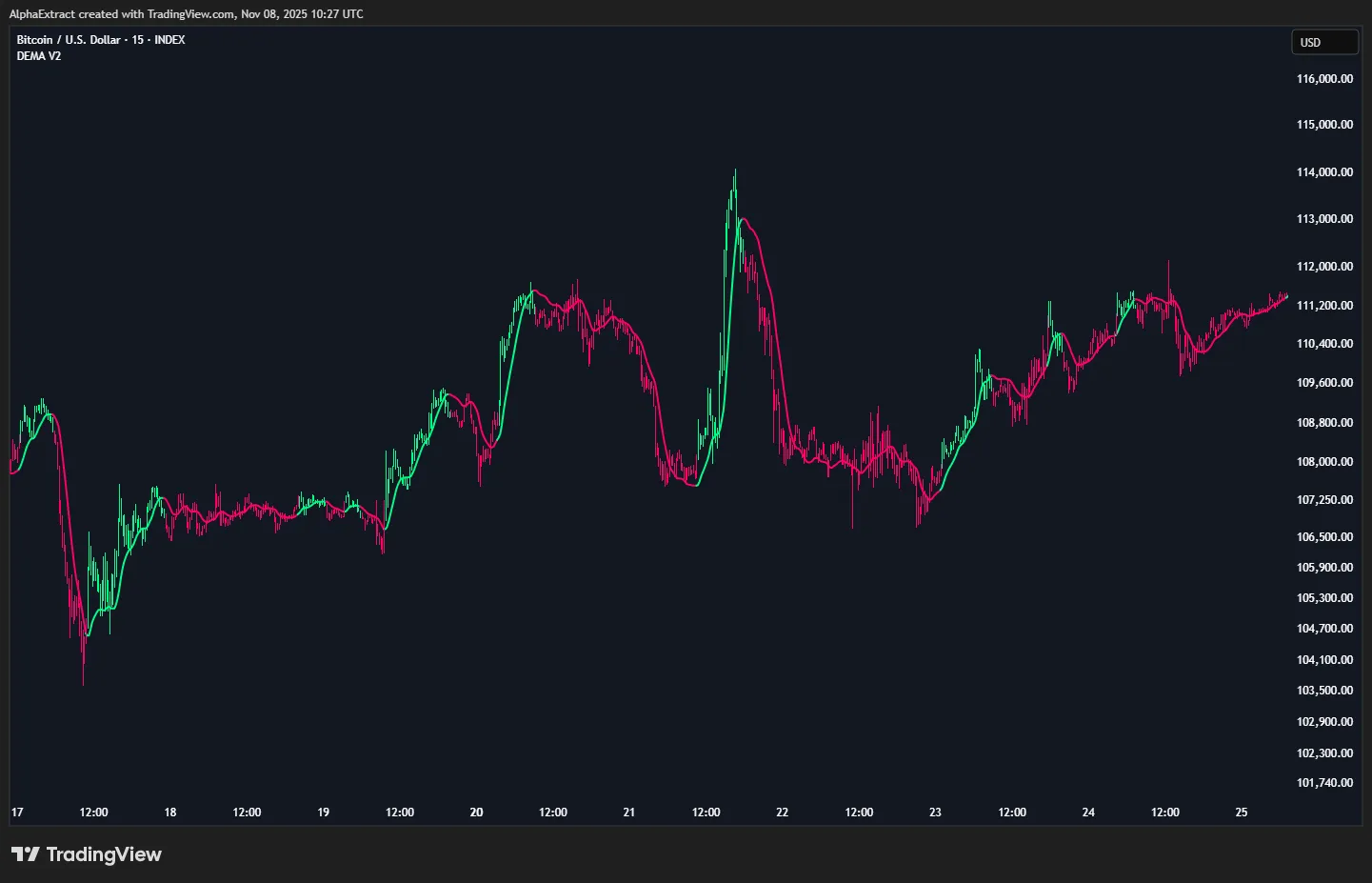Select date marker 20 on time axis

tap(476, 813)
